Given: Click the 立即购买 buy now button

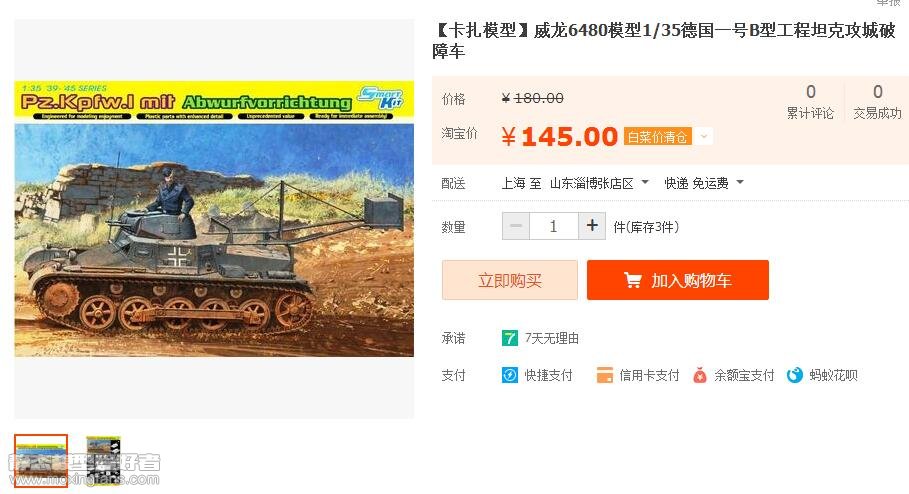Looking at the screenshot, I should point(510,280).
